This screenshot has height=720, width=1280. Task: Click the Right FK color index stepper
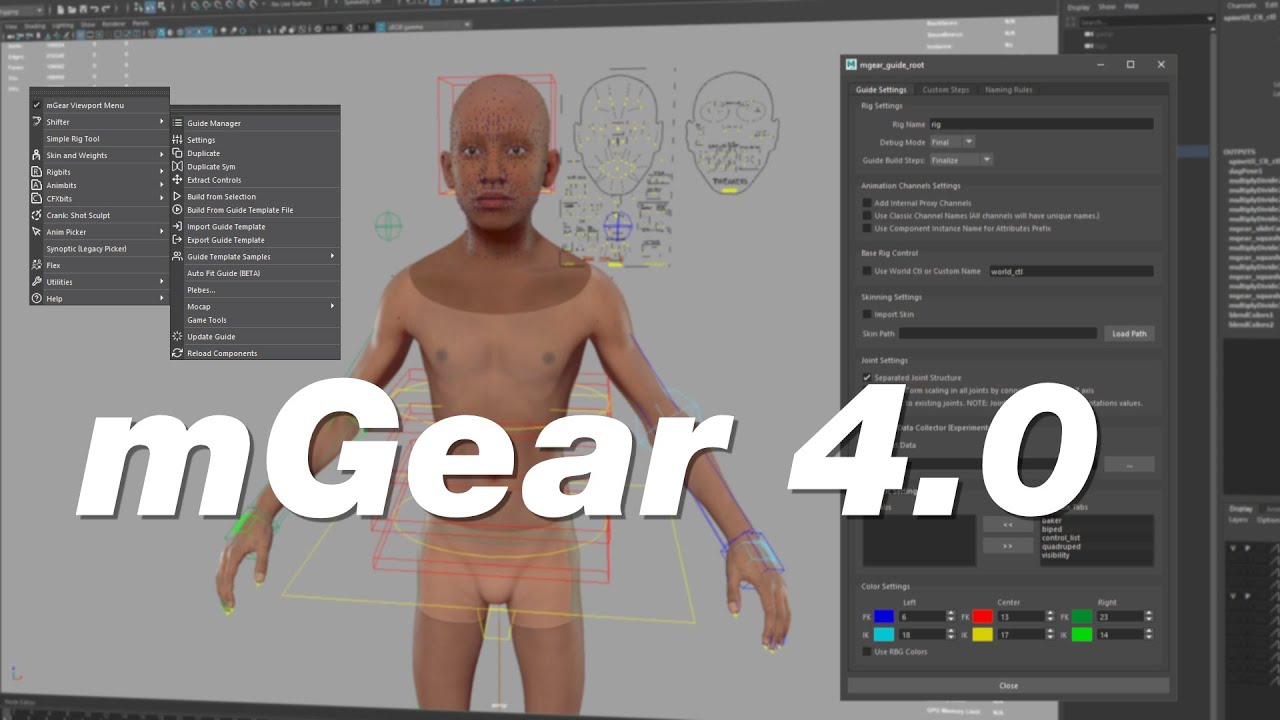[x=1149, y=617]
